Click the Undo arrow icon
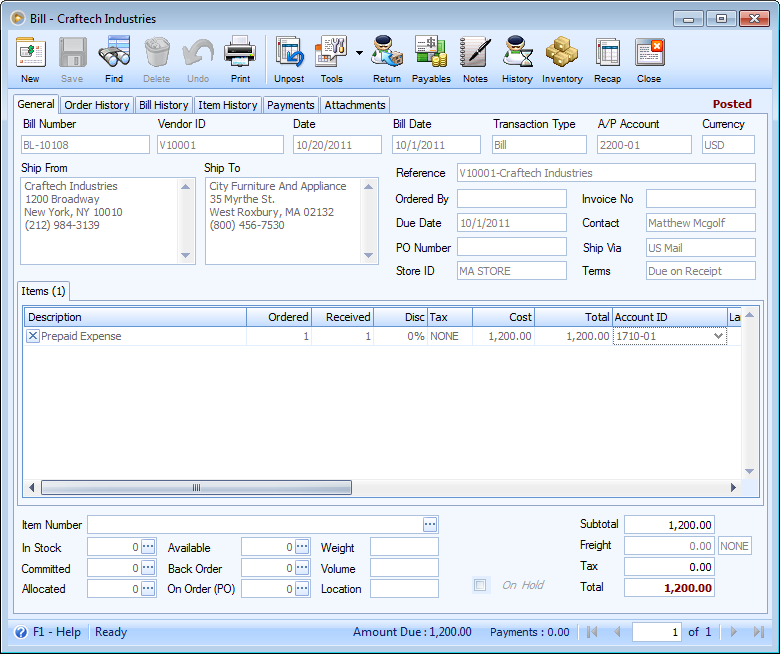The image size is (780, 654). coord(197,53)
